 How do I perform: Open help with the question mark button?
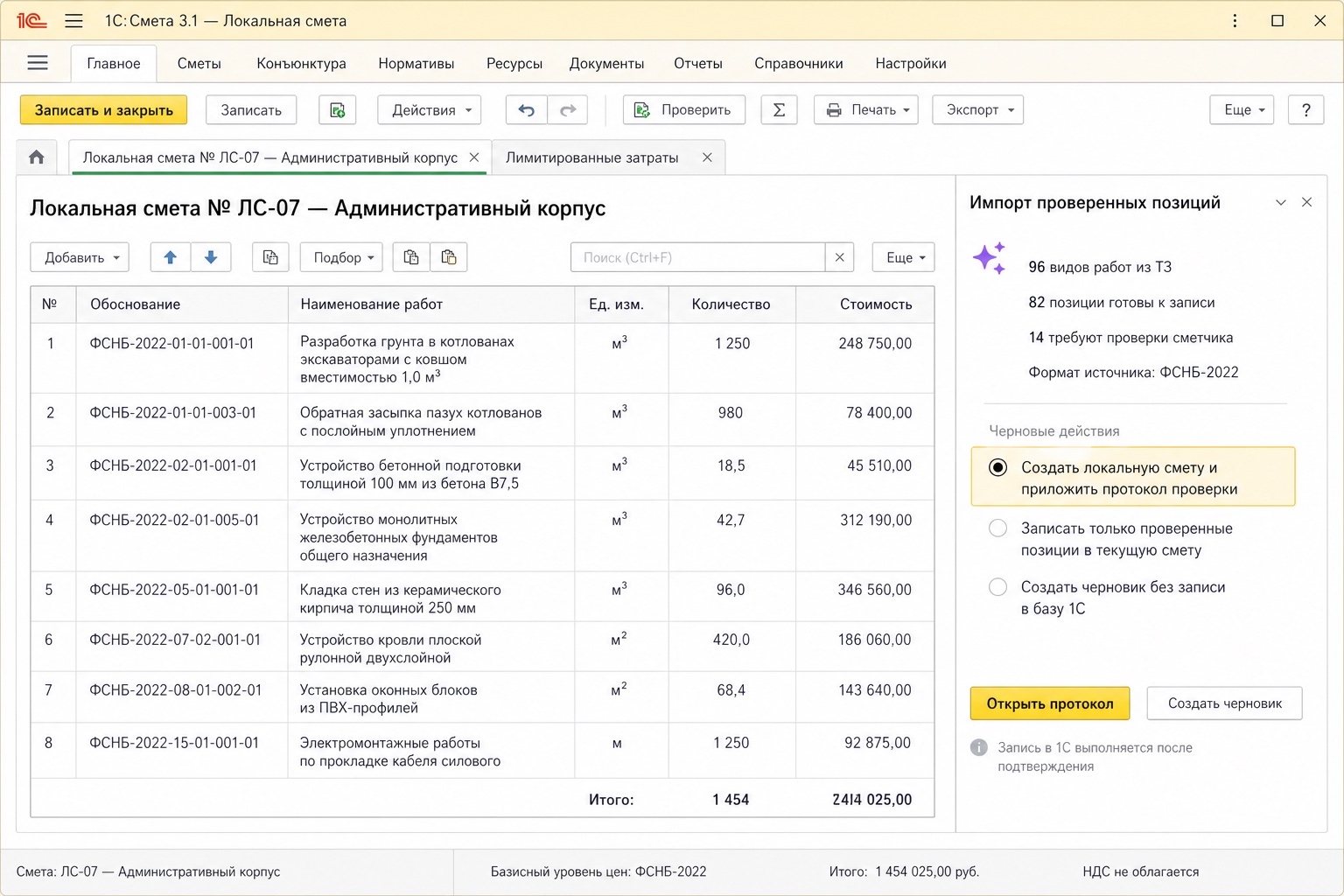pos(1305,109)
